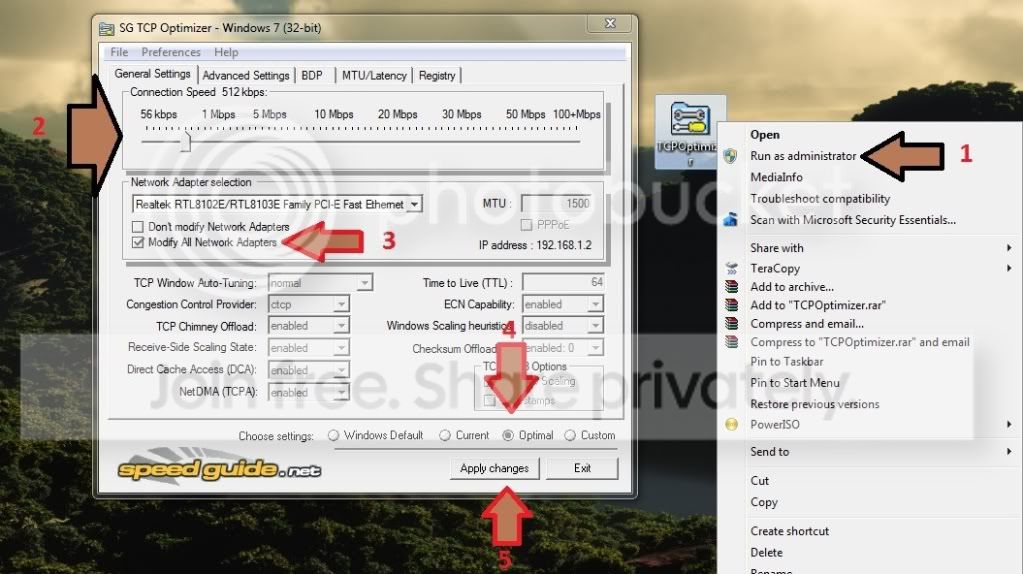Screen dimensions: 1023x574
Task: Select the TCPOptimizer desktop icon
Action: (x=690, y=132)
